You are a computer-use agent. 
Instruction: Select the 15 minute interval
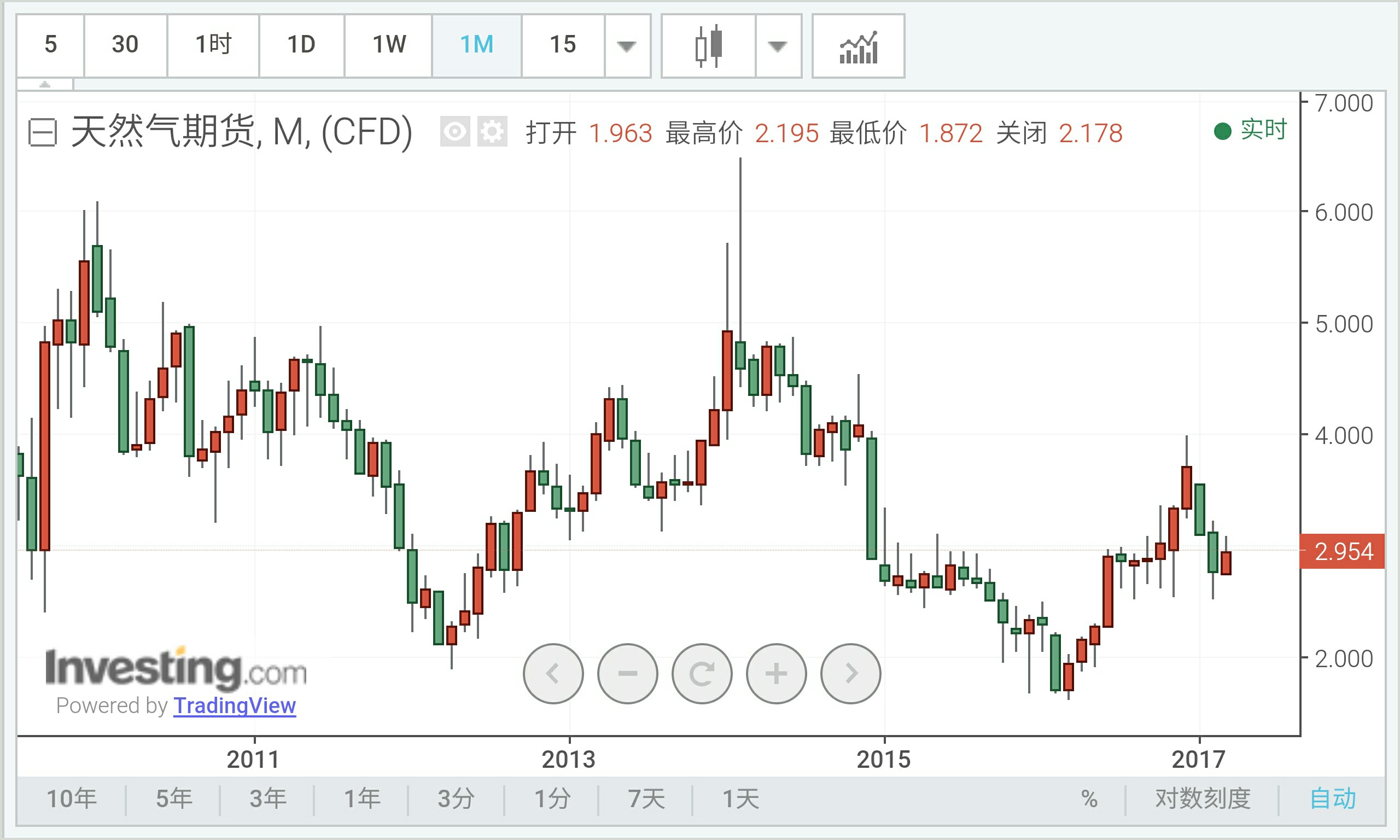coord(563,45)
